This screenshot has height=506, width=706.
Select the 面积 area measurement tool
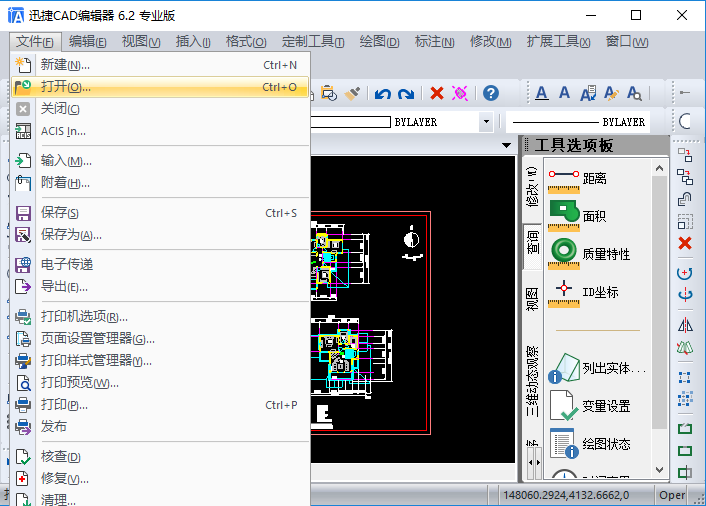pyautogui.click(x=594, y=215)
